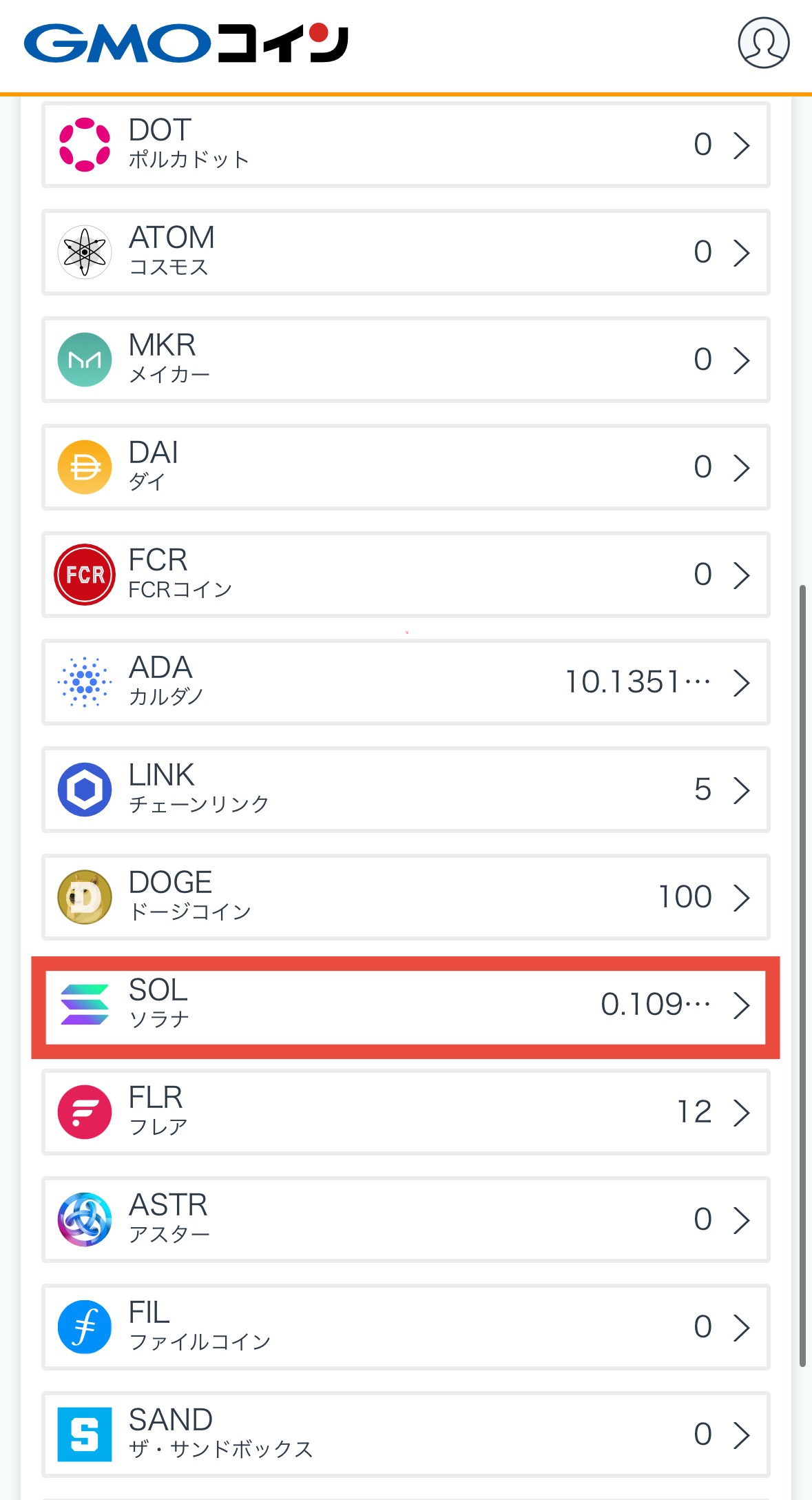Image resolution: width=812 pixels, height=1500 pixels.
Task: Tap the red FCR coin icon
Action: coord(85,575)
